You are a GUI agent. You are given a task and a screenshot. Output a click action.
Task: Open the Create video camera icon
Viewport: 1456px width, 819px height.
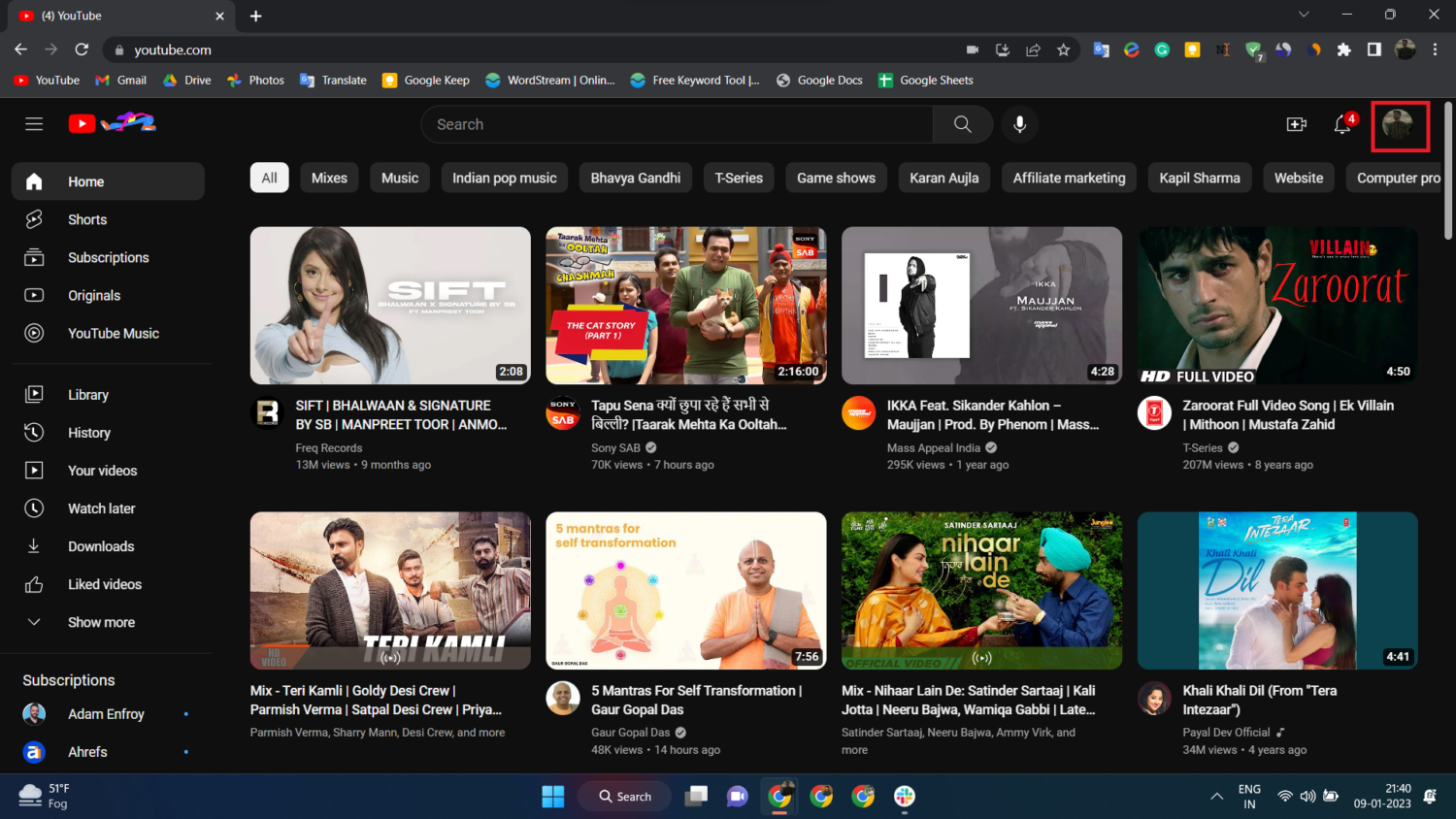point(1296,124)
